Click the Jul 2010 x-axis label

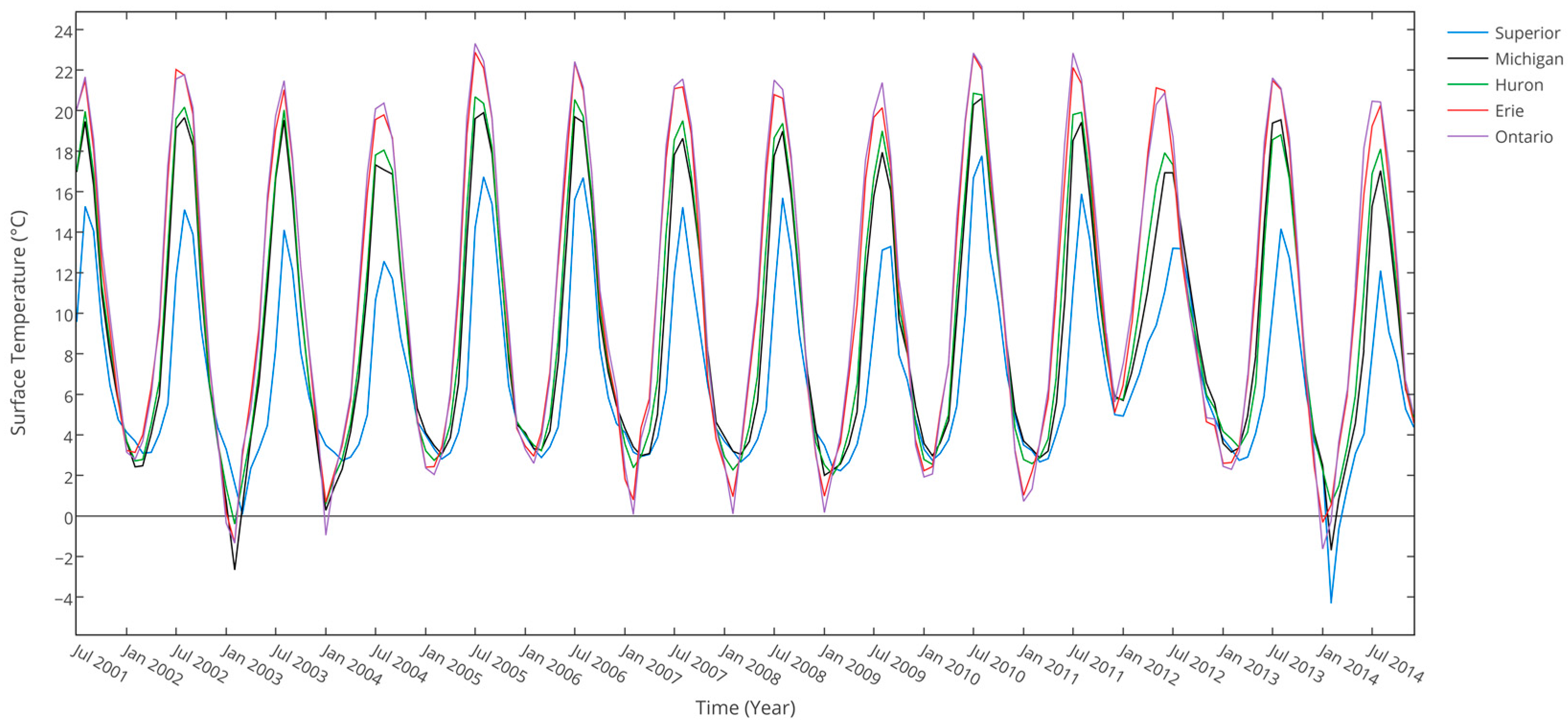point(996,664)
